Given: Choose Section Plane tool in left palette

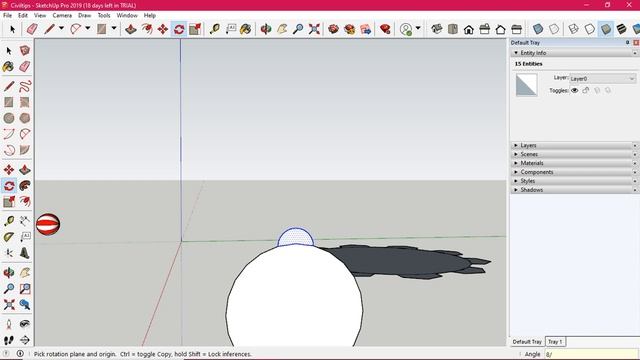Looking at the screenshot, I should click(x=24, y=340).
